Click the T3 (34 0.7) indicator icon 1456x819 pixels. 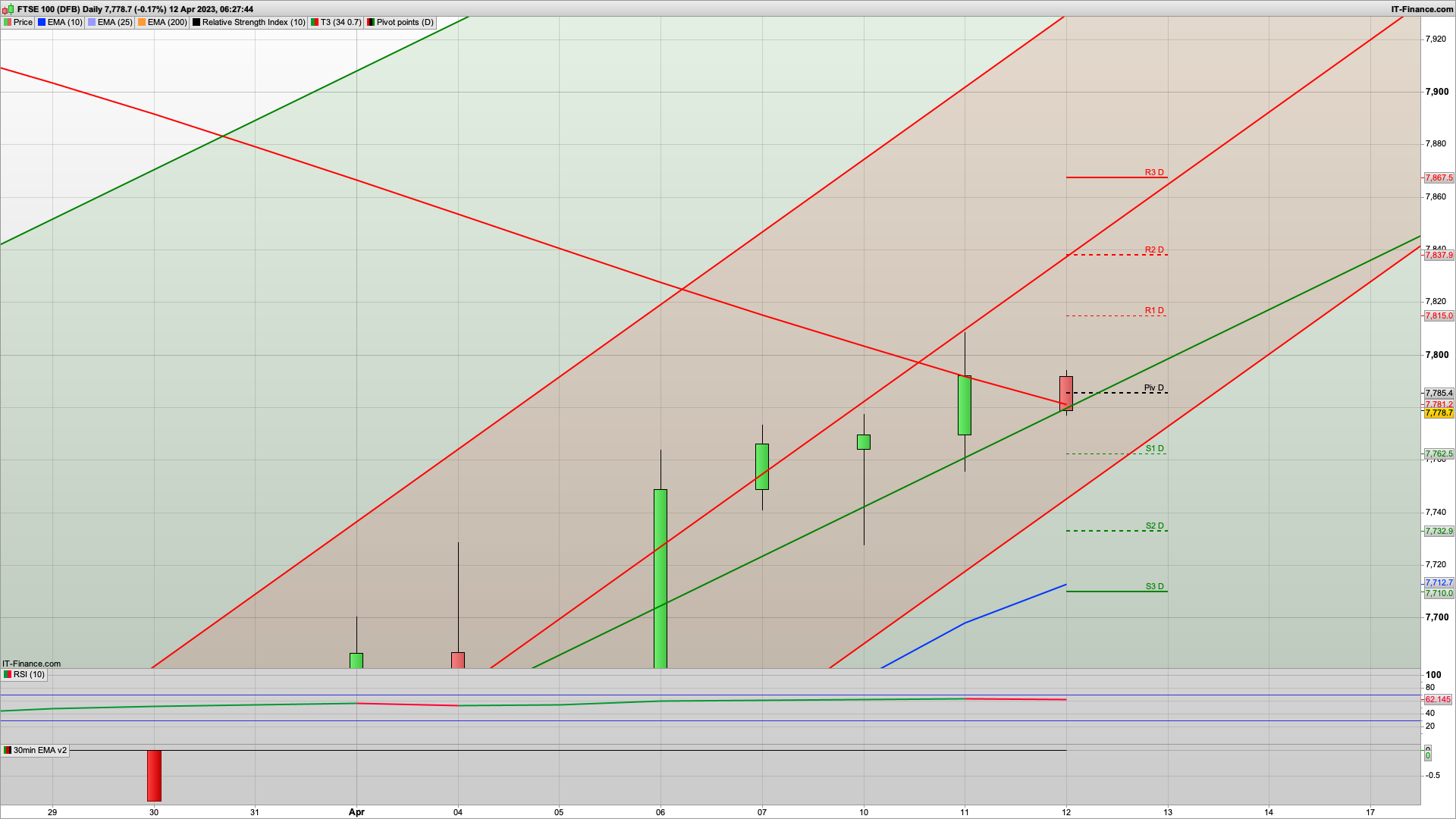coord(315,22)
